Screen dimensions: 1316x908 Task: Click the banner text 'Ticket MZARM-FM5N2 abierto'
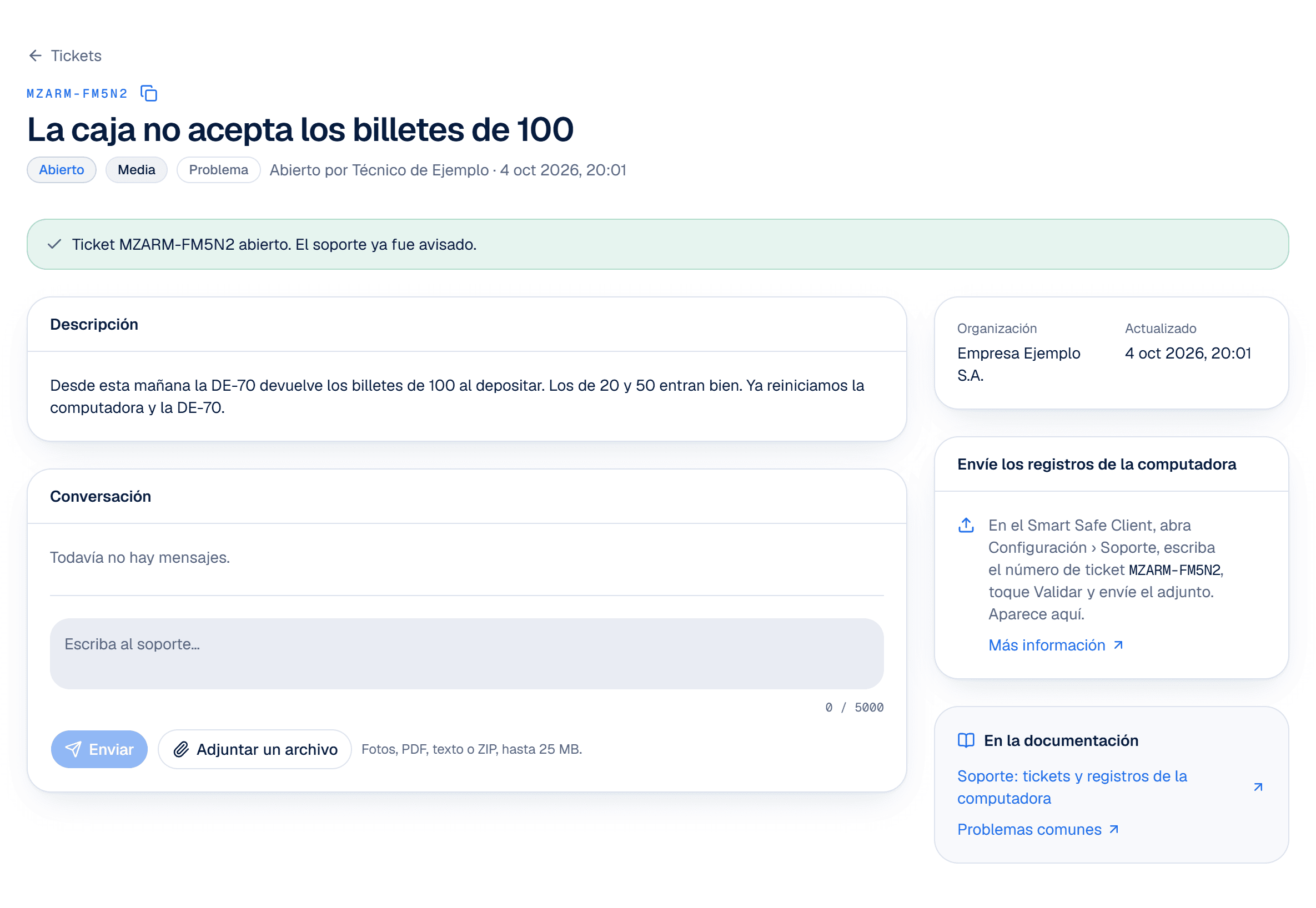click(x=182, y=245)
